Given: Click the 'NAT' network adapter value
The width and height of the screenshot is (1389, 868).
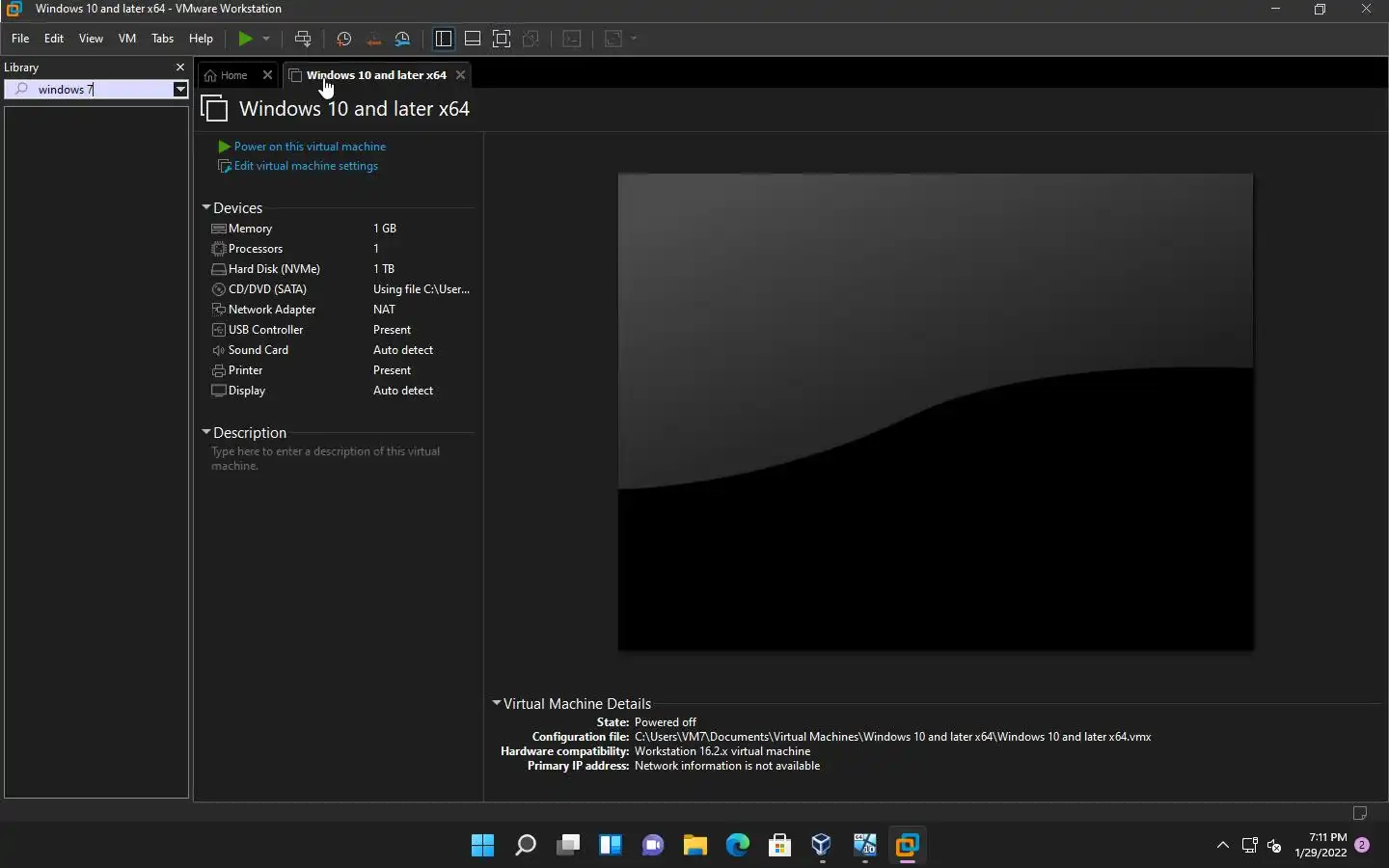Looking at the screenshot, I should point(384,310).
